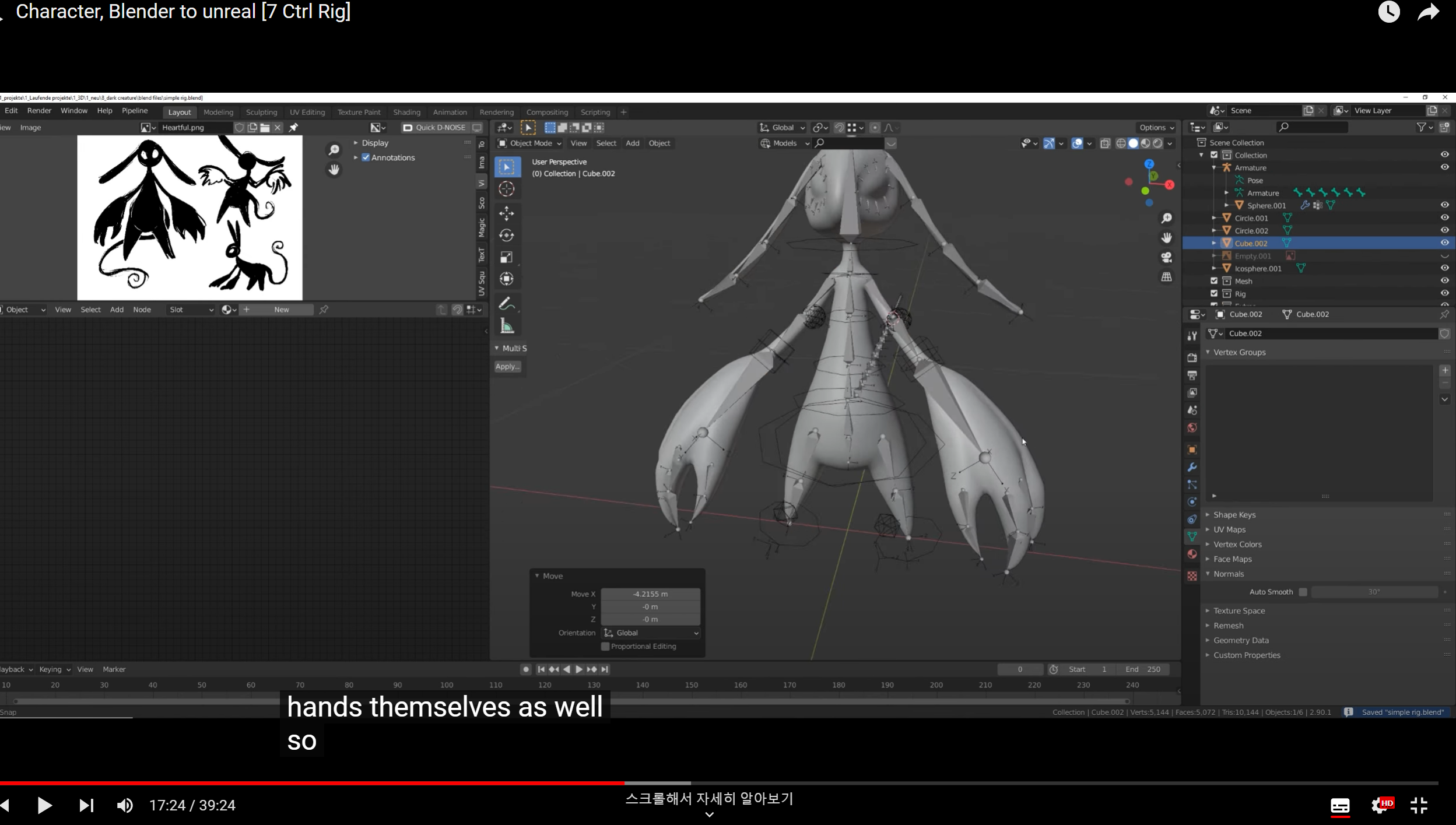Open the Material properties tab icon
This screenshot has width=1456, height=825.
click(x=1192, y=554)
